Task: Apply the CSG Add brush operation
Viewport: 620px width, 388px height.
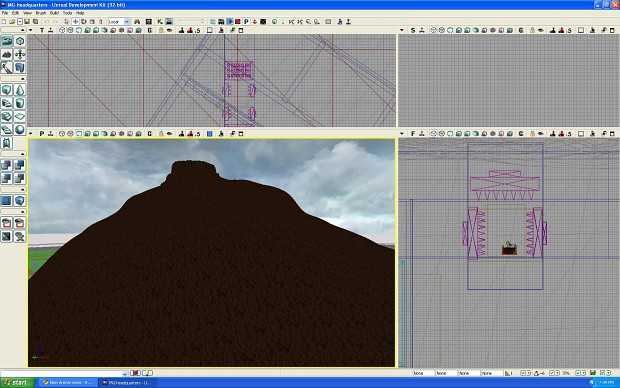Action: pos(7,165)
